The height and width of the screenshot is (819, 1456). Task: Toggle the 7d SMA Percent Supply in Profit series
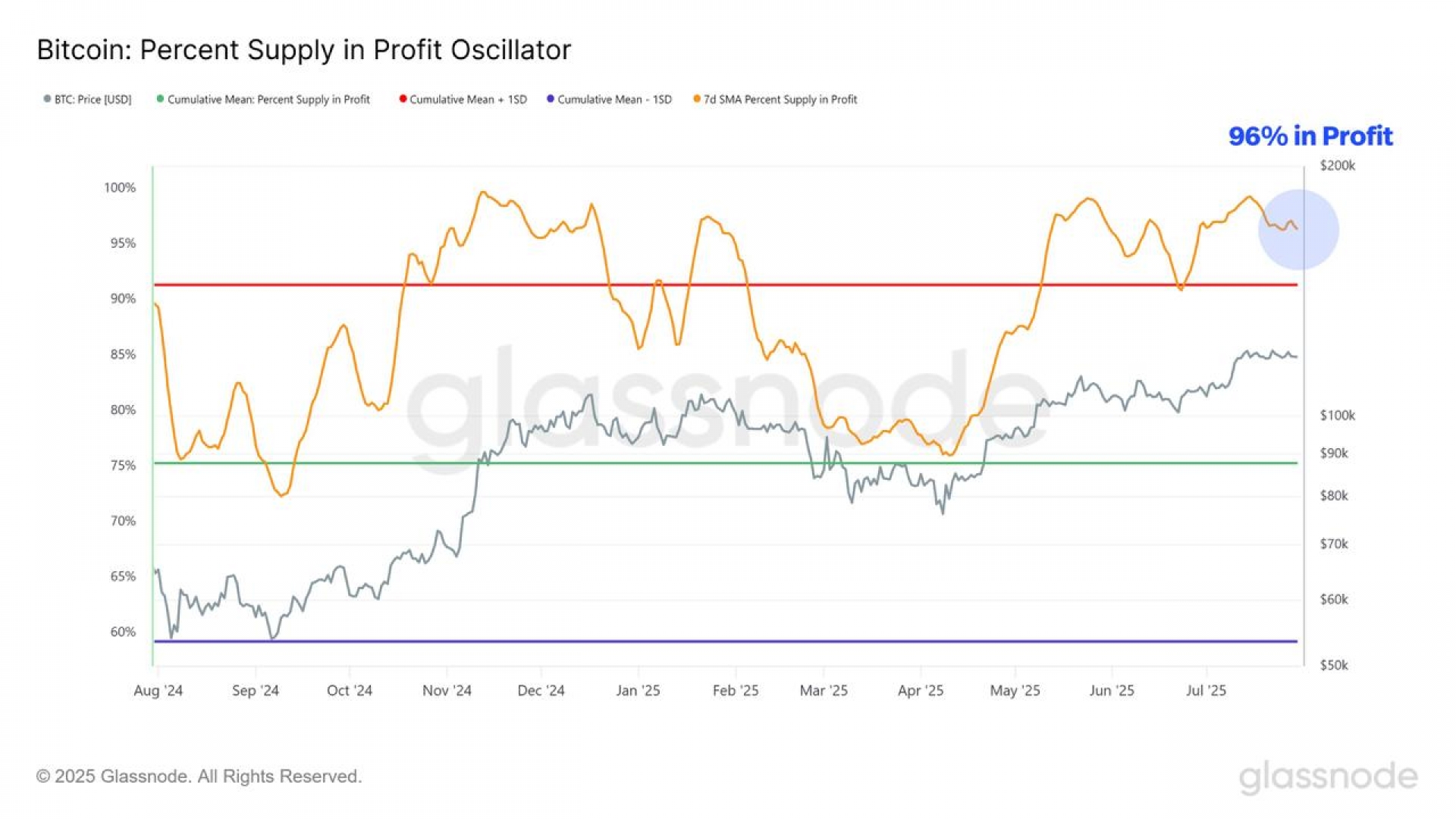click(x=780, y=99)
